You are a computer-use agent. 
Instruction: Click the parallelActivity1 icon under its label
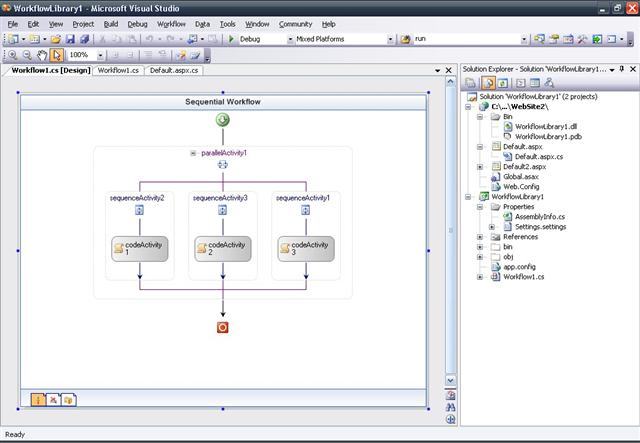click(x=222, y=165)
